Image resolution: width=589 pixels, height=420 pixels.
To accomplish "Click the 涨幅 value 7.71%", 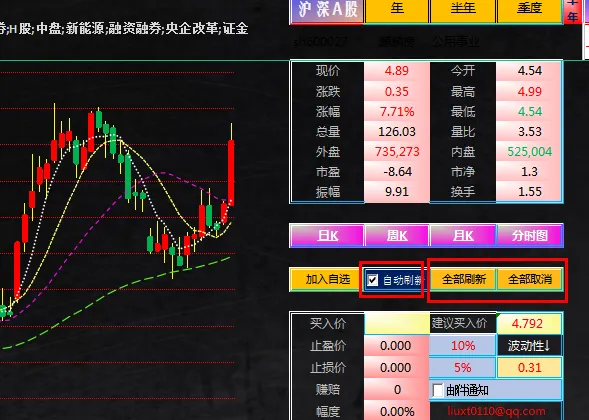I will (397, 112).
